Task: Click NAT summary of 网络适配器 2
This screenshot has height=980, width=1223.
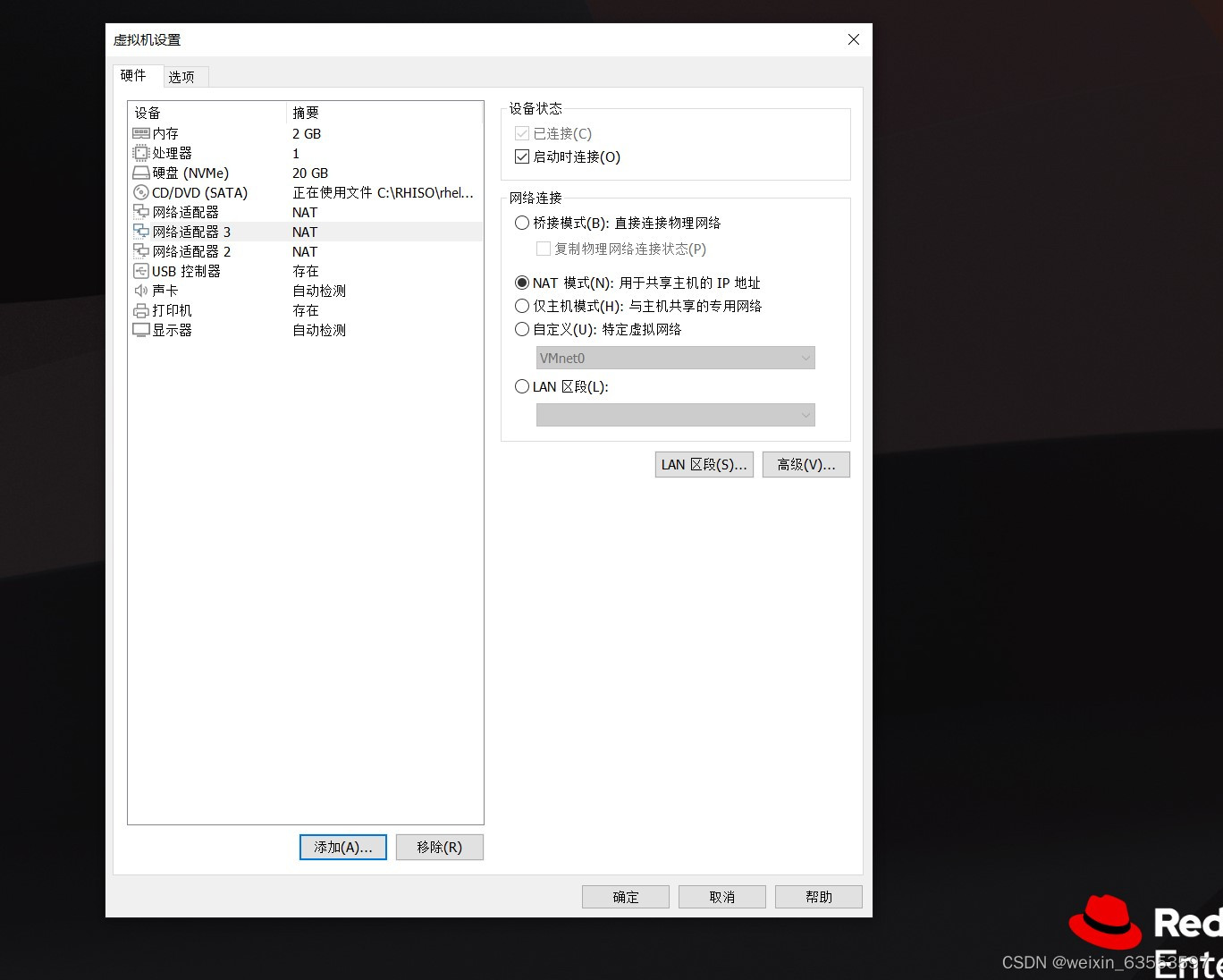Action: (x=305, y=251)
